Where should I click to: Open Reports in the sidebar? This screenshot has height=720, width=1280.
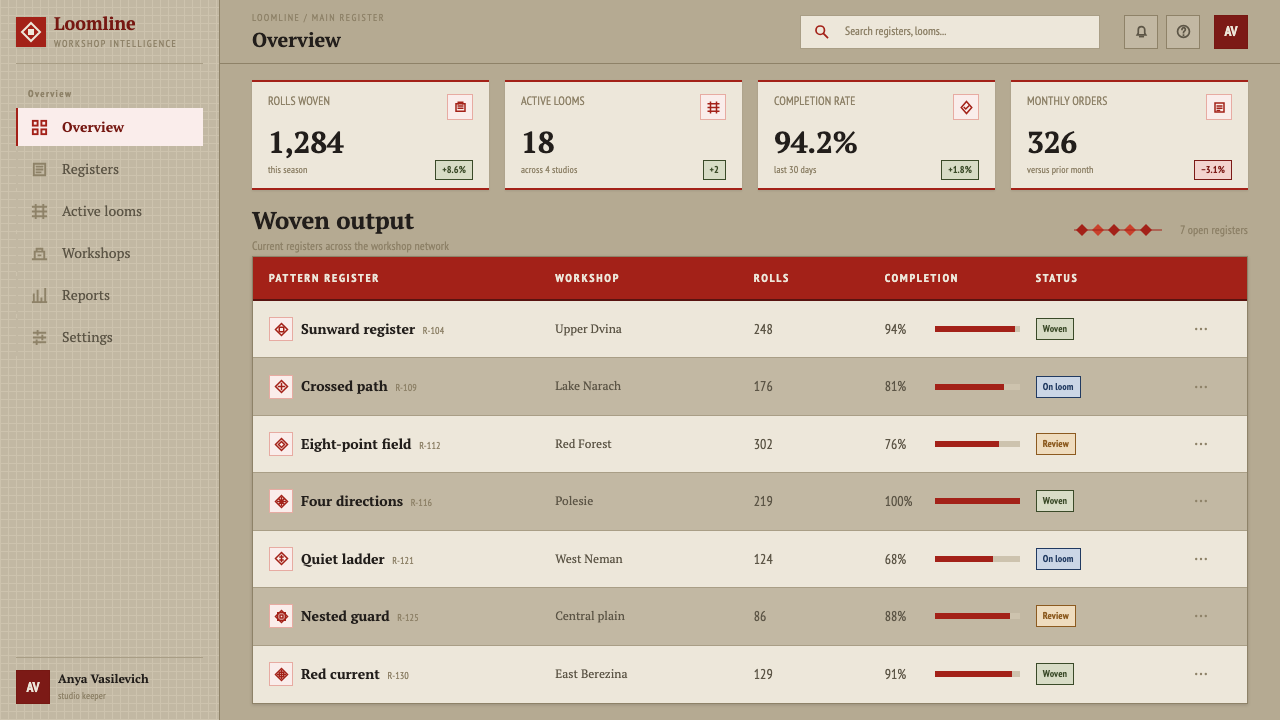(110, 295)
